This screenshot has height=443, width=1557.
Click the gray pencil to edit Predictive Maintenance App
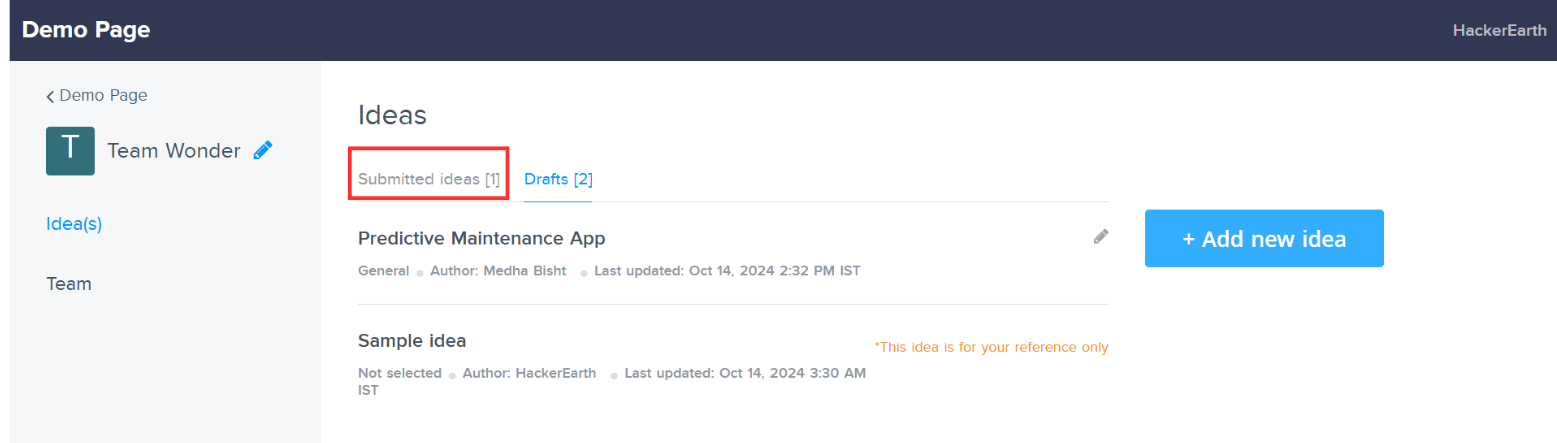pos(1101,237)
